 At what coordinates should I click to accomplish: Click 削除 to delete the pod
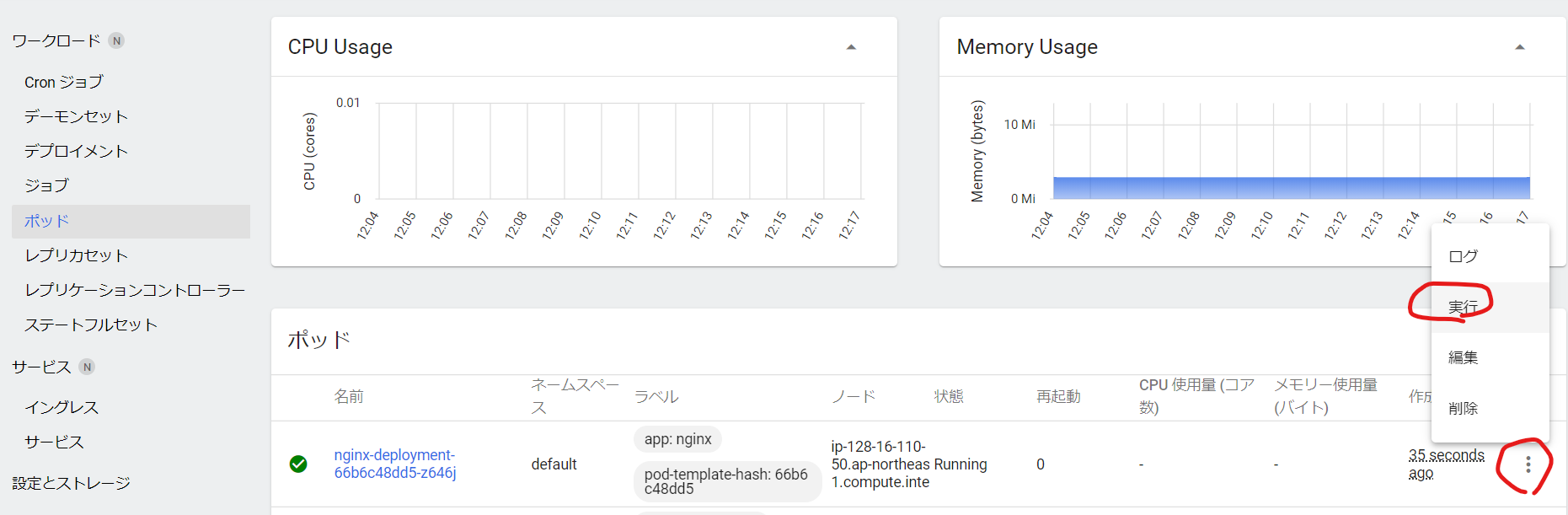click(1464, 408)
